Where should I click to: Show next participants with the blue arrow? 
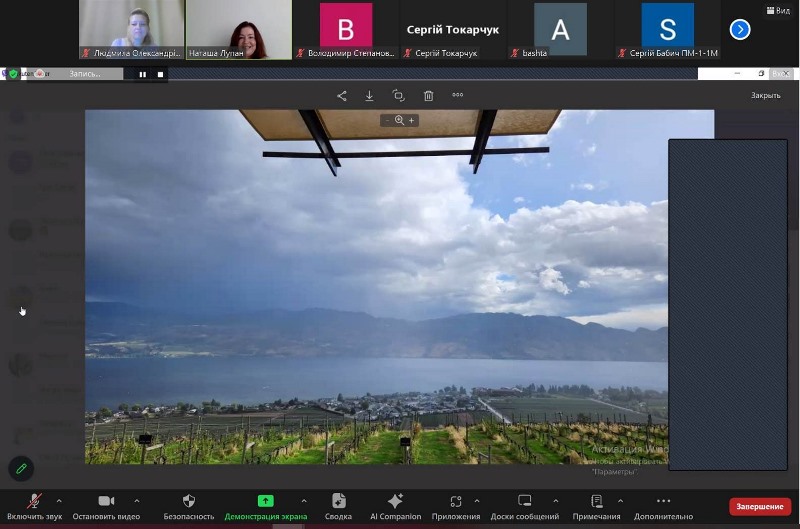(x=740, y=30)
